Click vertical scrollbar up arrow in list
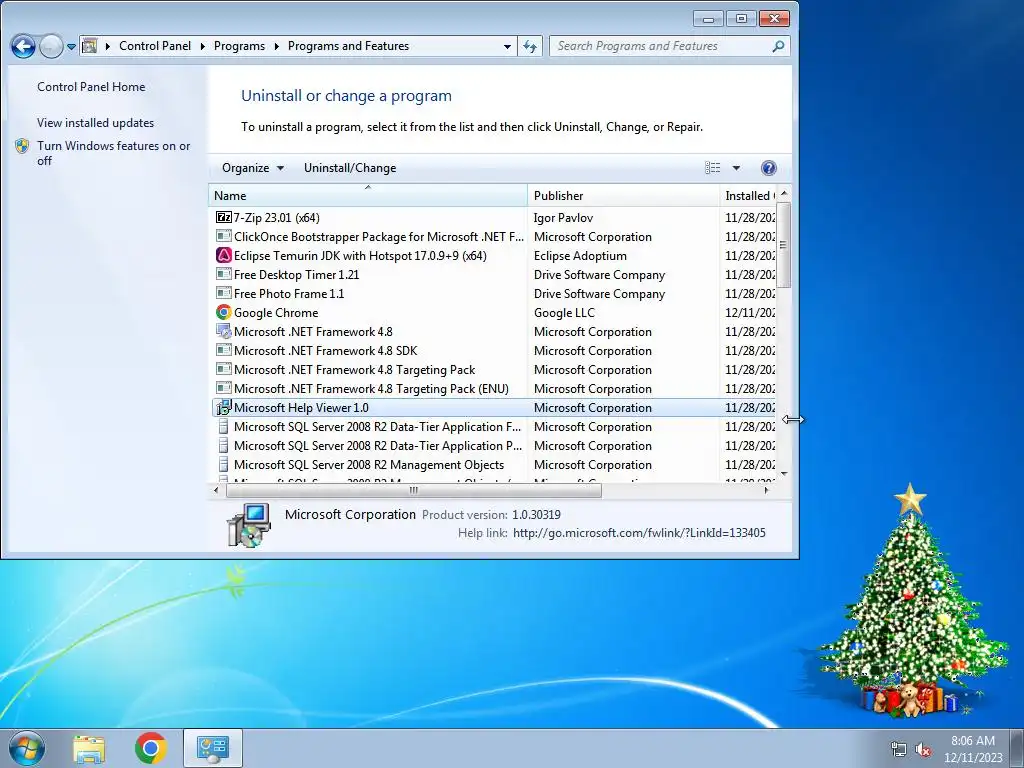1024x768 pixels. (x=784, y=193)
